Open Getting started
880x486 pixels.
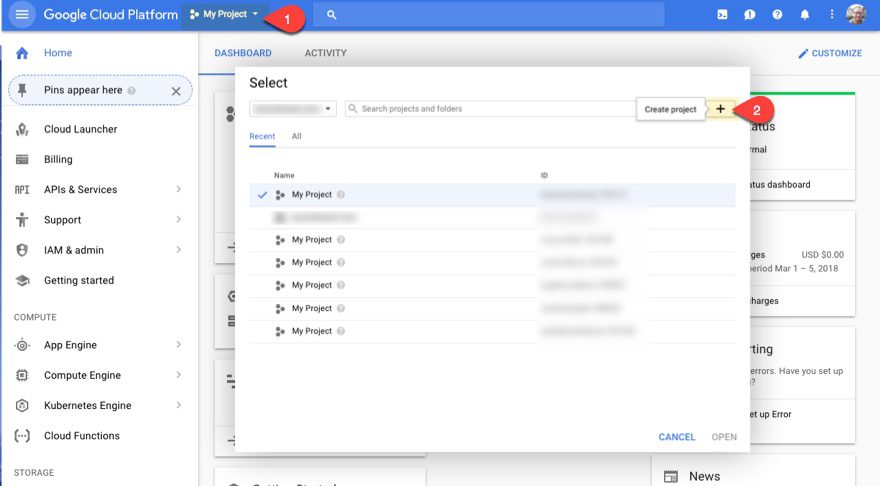pyautogui.click(x=79, y=281)
